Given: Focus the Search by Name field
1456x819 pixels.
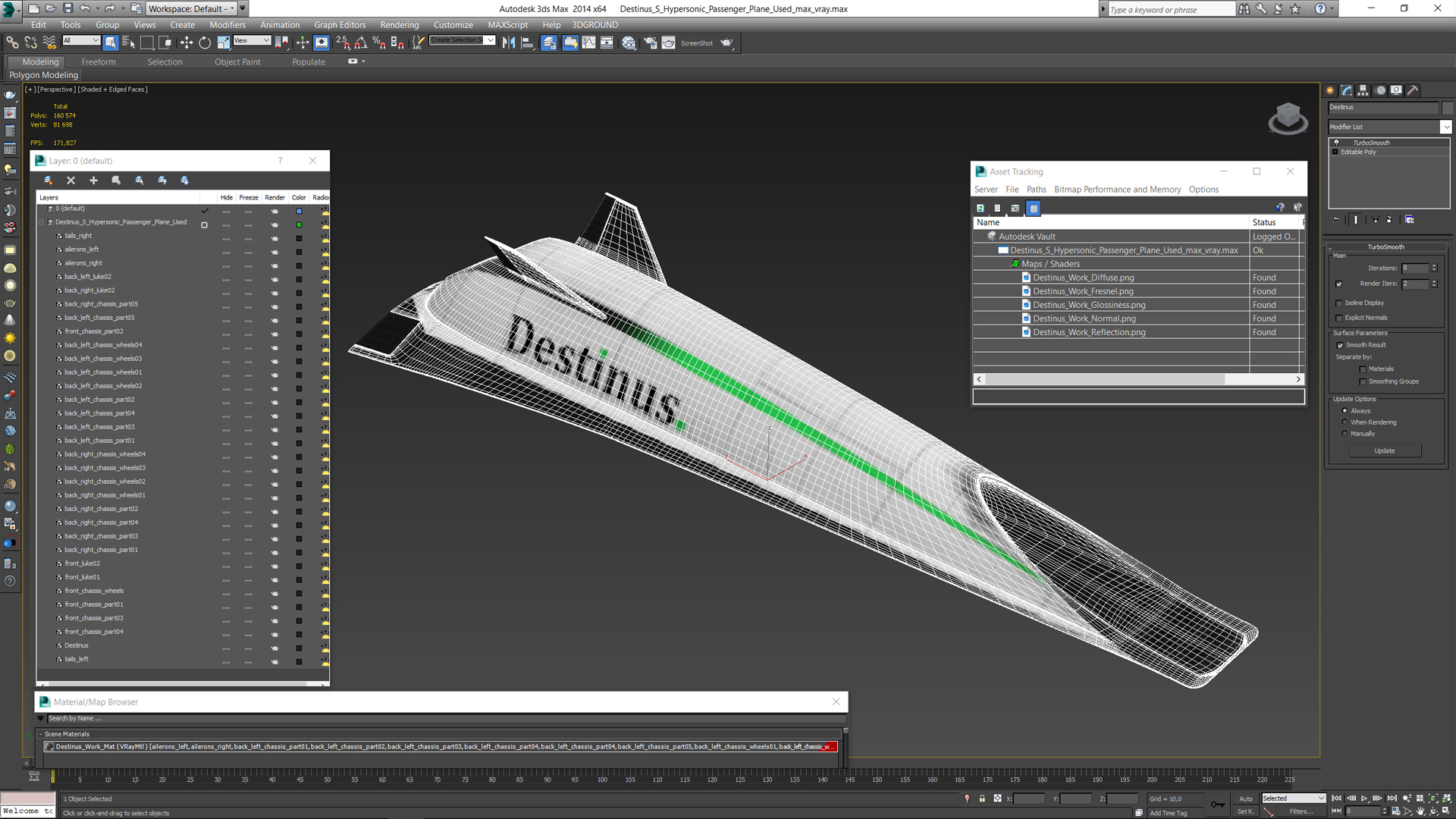Looking at the screenshot, I should coord(444,719).
